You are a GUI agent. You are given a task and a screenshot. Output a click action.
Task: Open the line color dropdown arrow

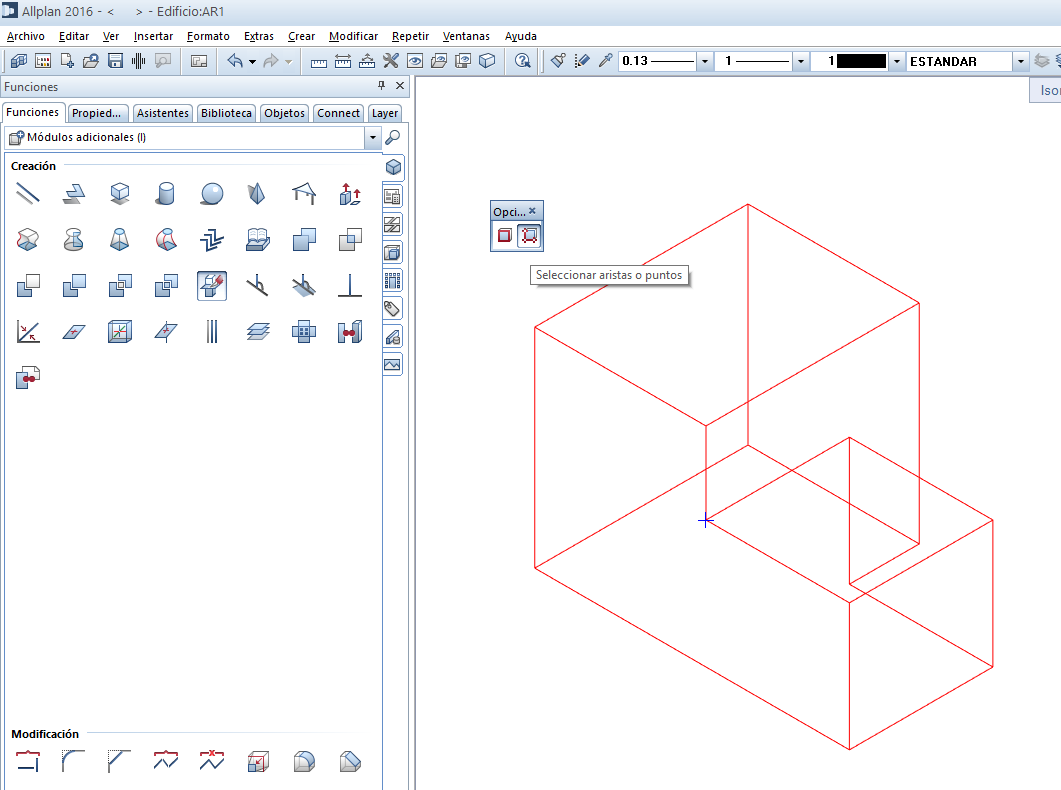pyautogui.click(x=897, y=62)
